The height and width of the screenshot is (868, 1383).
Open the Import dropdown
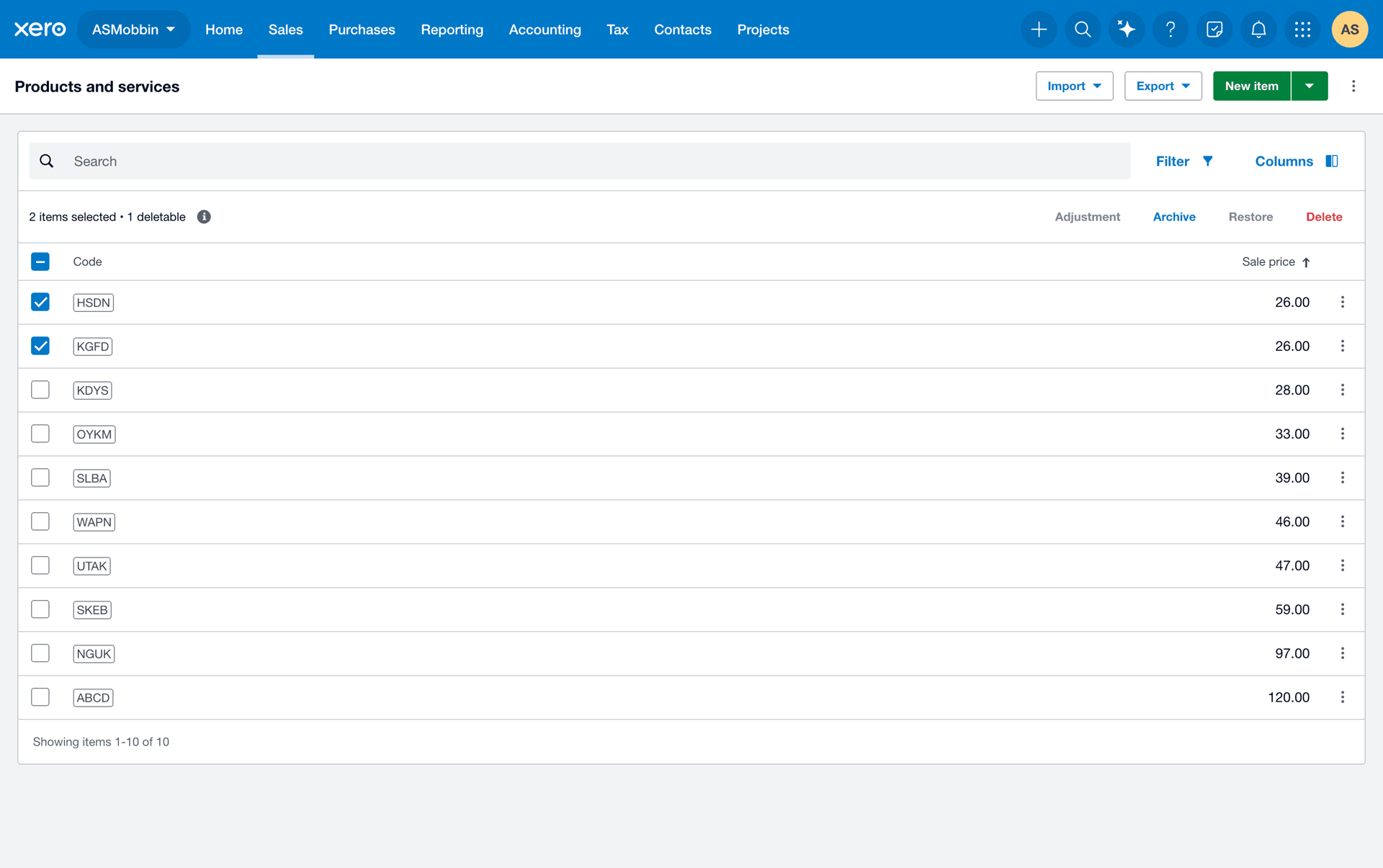click(x=1074, y=86)
